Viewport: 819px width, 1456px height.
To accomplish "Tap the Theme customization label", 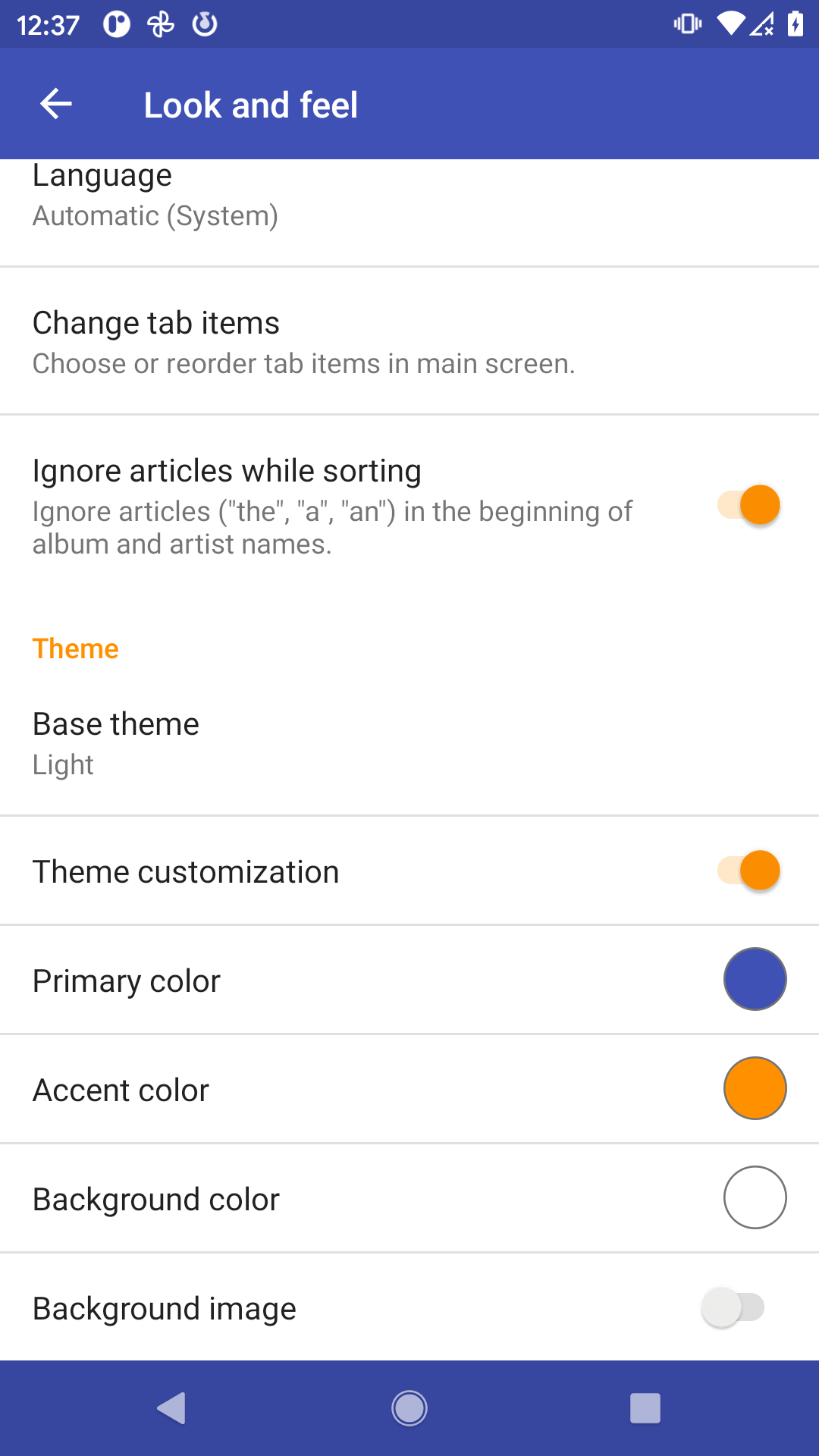I will point(186,872).
